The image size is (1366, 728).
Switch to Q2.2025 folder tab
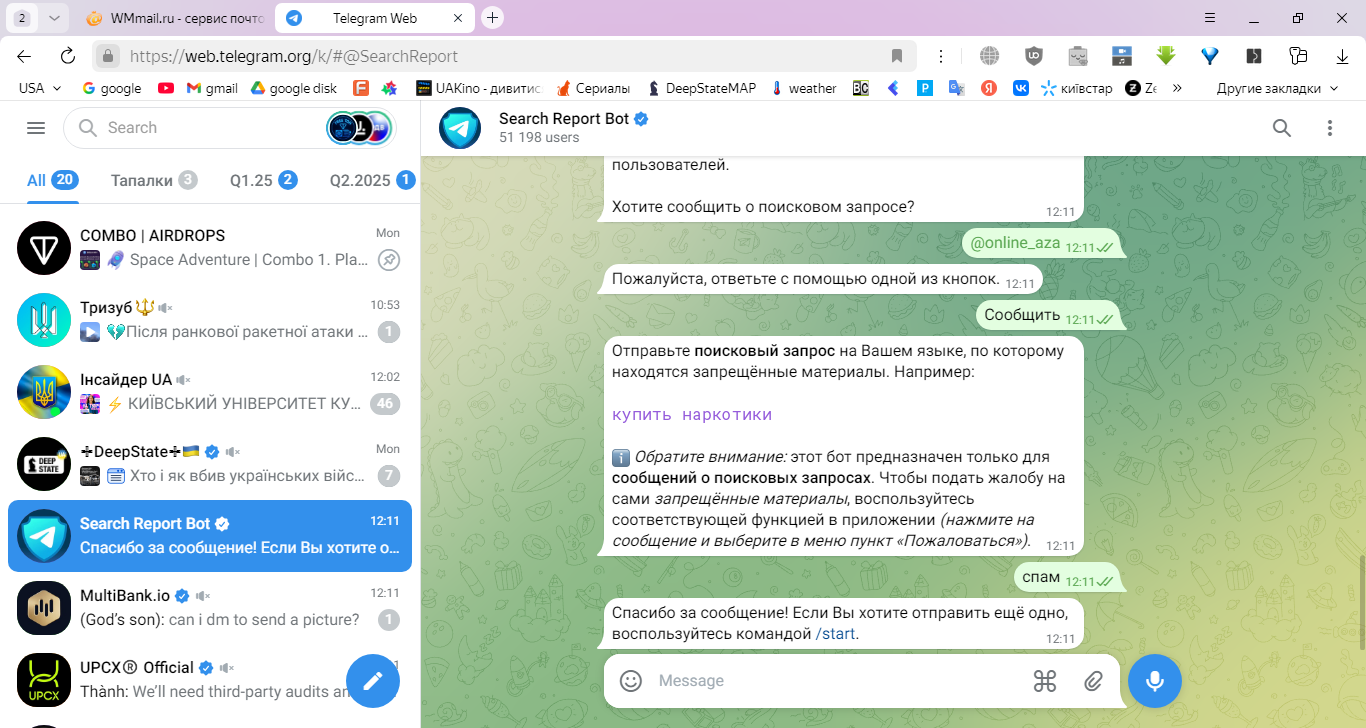372,180
